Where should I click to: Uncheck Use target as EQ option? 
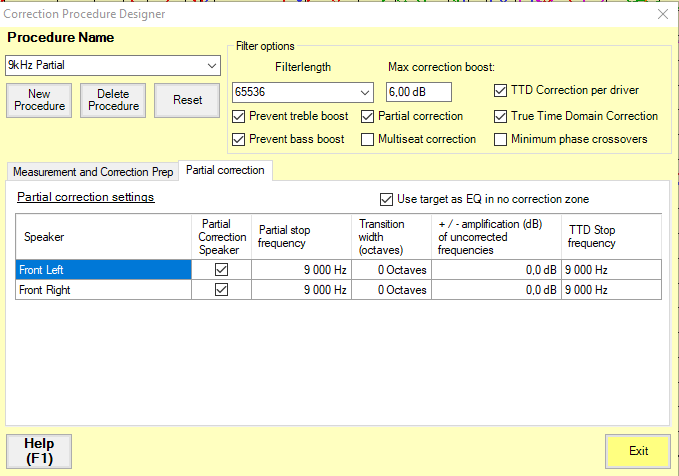[x=387, y=199]
